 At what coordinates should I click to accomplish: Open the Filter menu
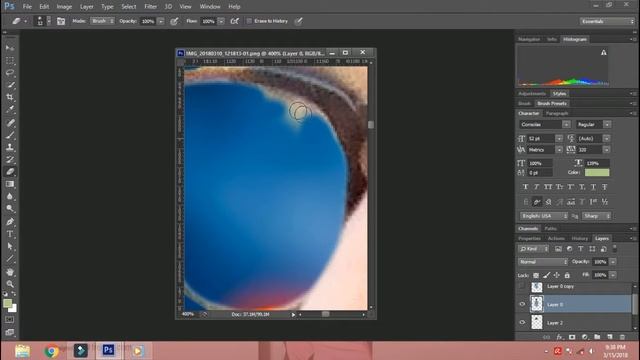click(x=150, y=7)
